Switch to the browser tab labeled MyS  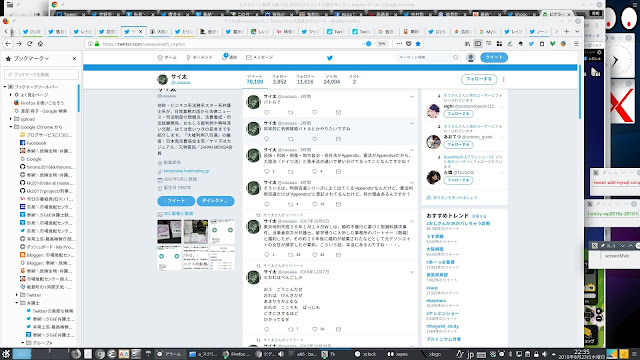(x=488, y=31)
